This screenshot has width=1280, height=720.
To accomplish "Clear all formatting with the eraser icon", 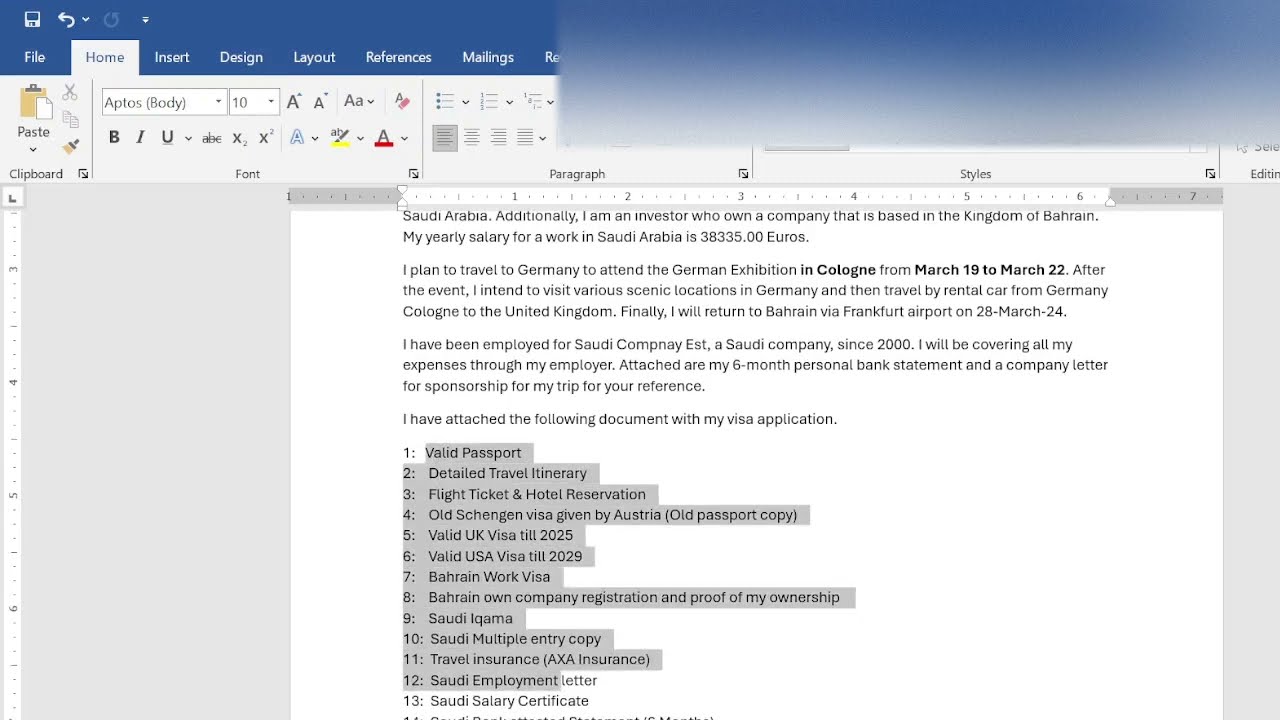I will [402, 101].
